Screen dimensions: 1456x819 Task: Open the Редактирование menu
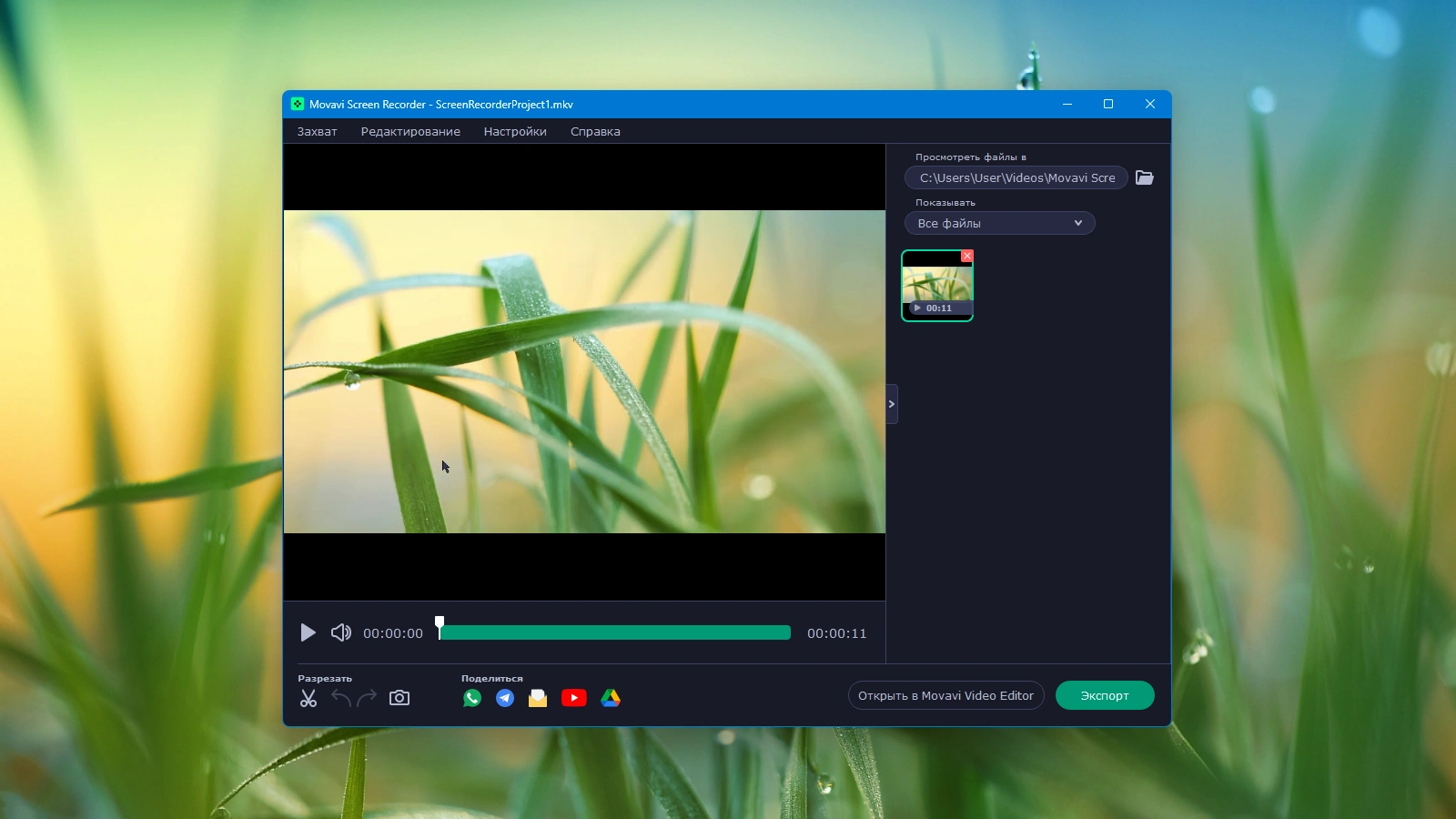(x=410, y=131)
